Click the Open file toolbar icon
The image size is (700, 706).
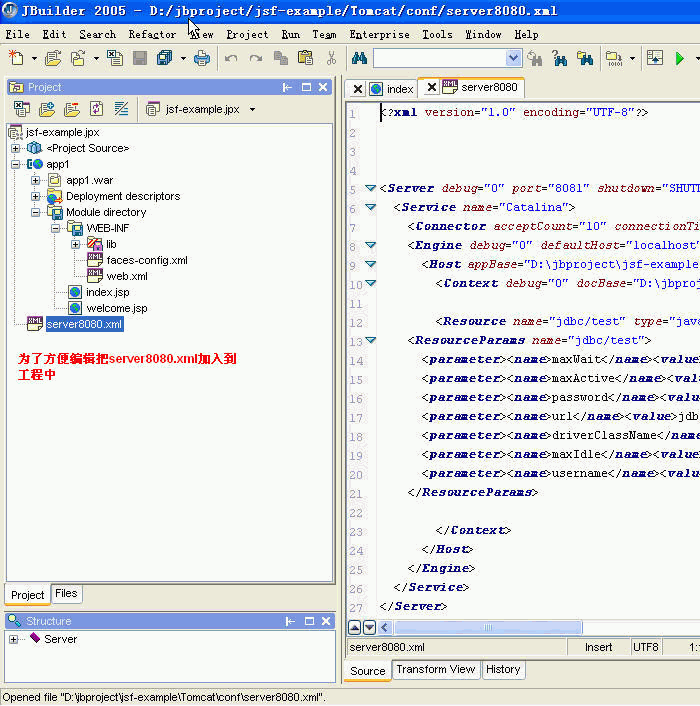click(x=53, y=58)
